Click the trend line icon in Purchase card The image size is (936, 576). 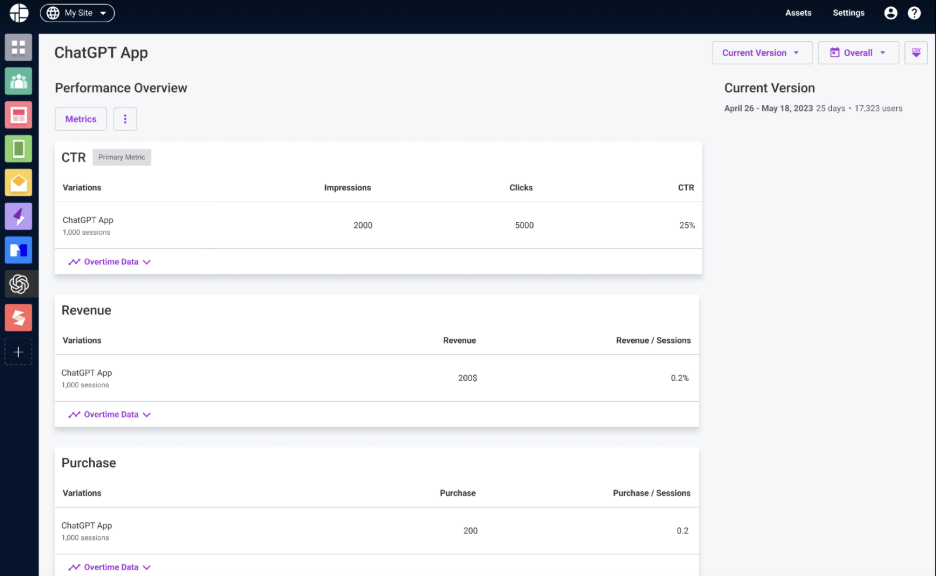pos(74,568)
